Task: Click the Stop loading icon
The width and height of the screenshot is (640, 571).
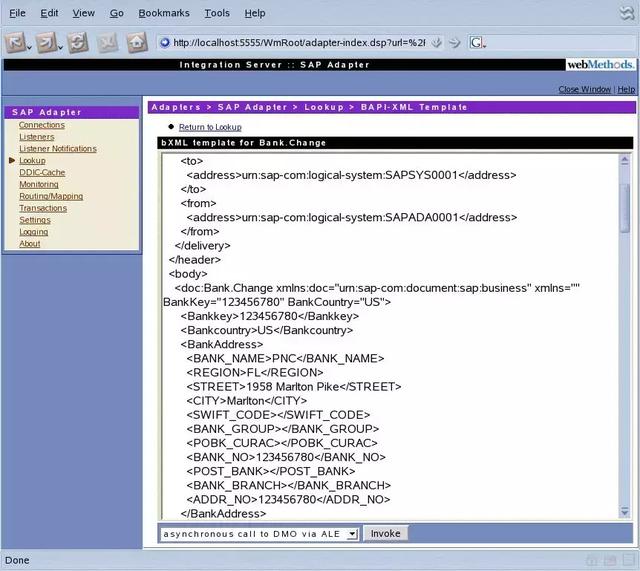Action: [x=107, y=42]
